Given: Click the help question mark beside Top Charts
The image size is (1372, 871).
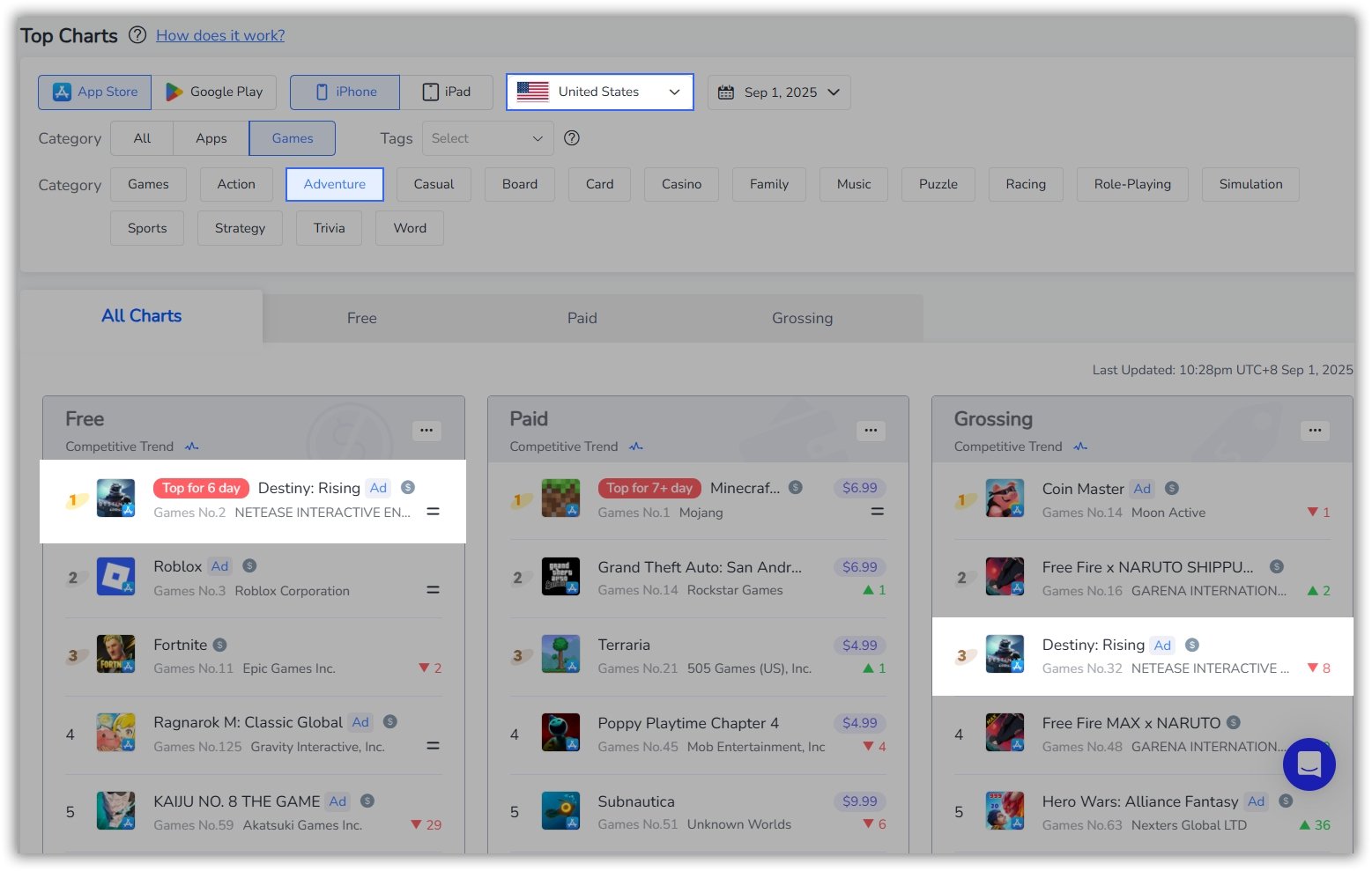Looking at the screenshot, I should coord(137,35).
